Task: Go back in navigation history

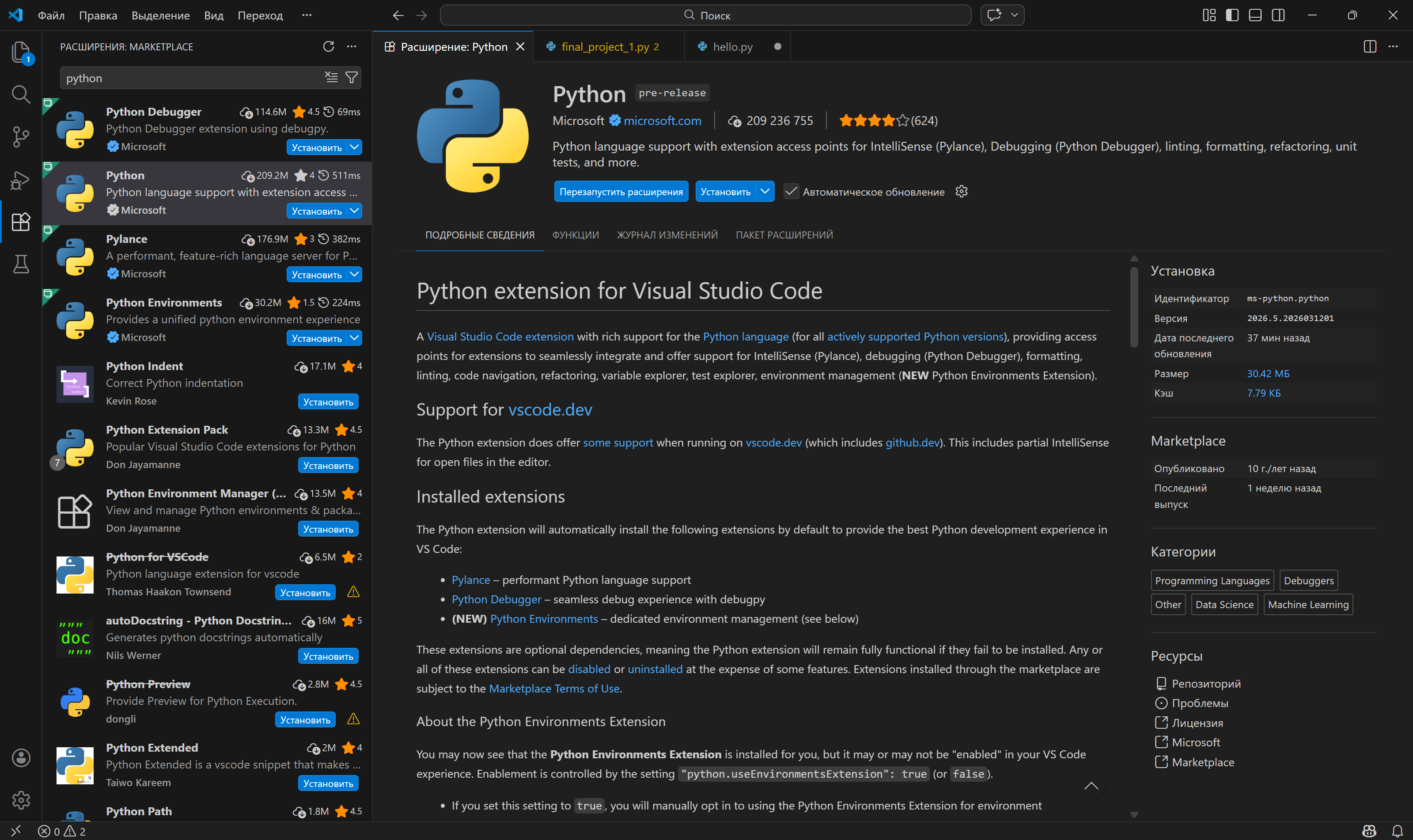Action: tap(398, 15)
